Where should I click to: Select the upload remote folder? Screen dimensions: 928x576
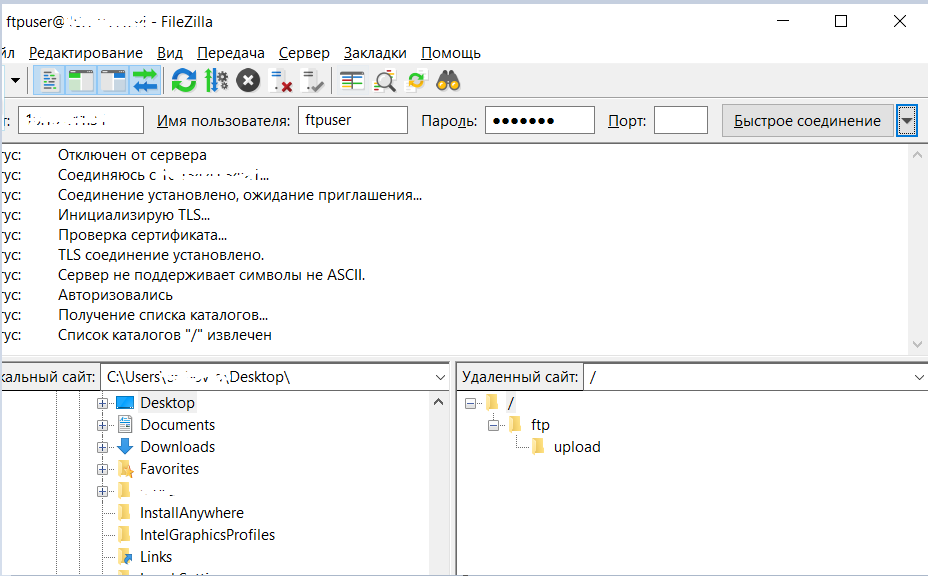(577, 447)
